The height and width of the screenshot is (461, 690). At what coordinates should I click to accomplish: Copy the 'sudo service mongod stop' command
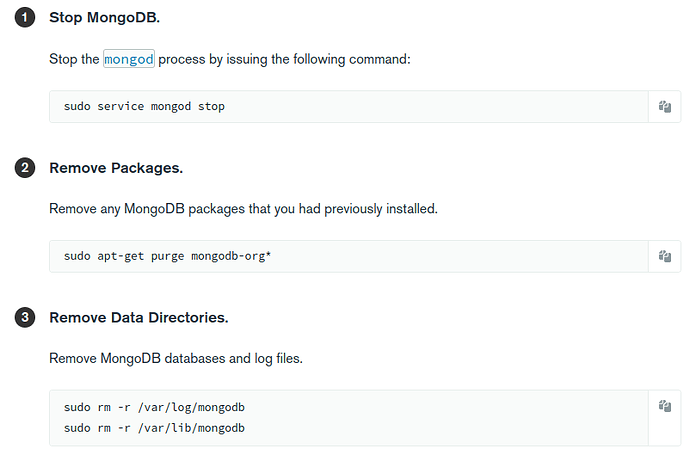(664, 107)
